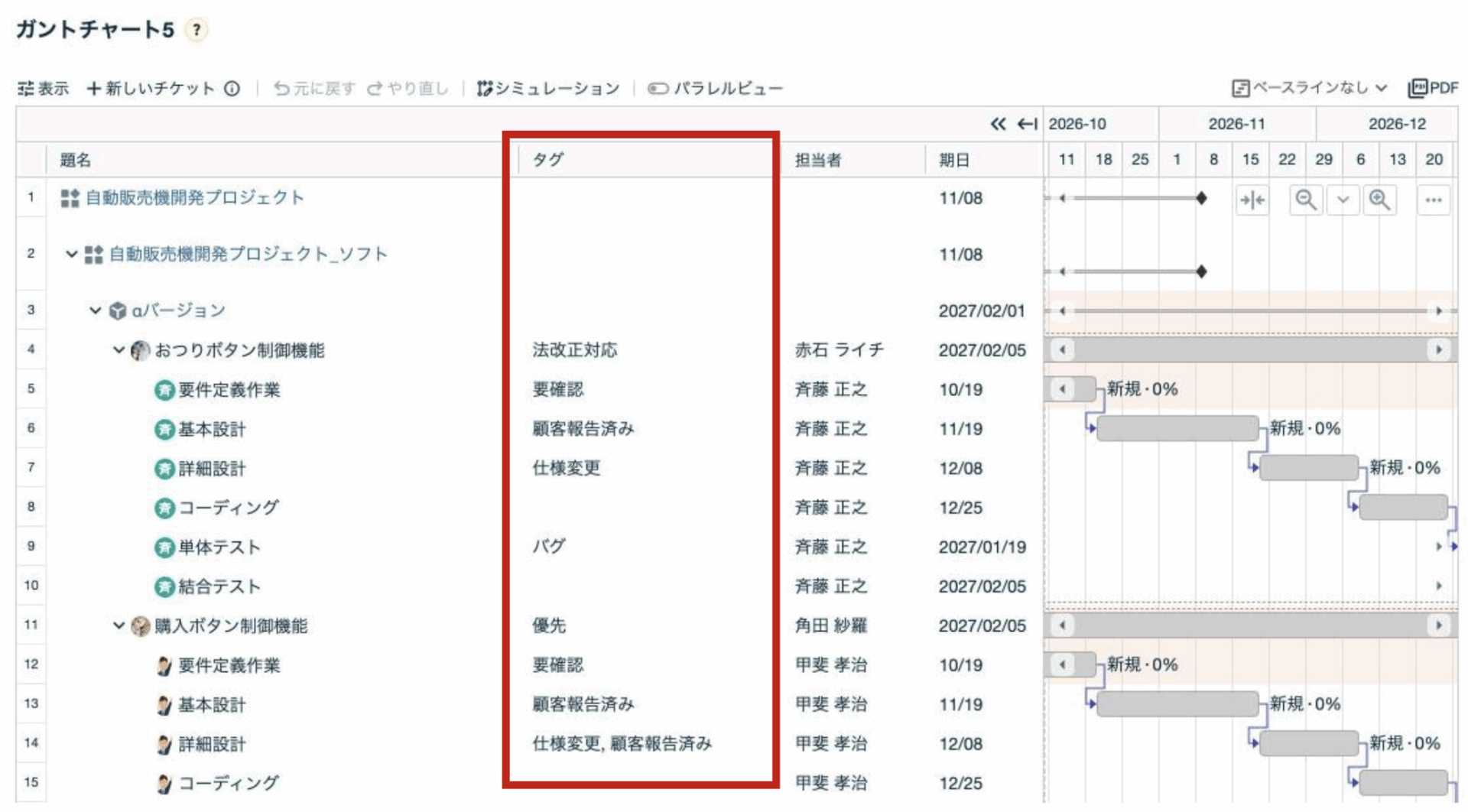
Task: Click the バグ tag cell
Action: [549, 547]
